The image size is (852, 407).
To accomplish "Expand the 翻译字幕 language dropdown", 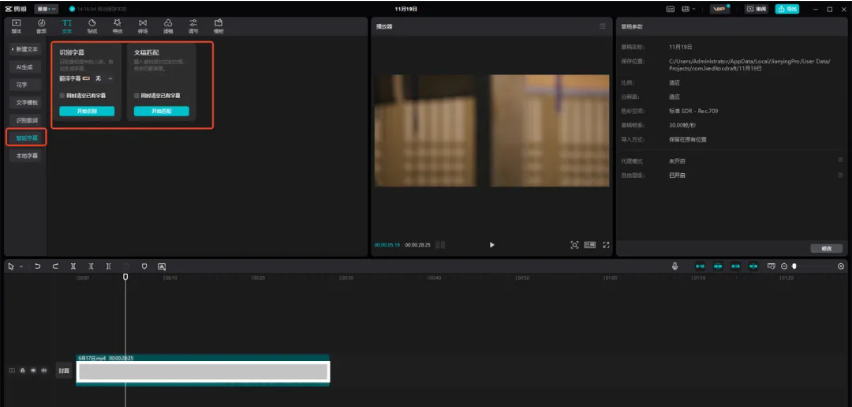I will [110, 77].
